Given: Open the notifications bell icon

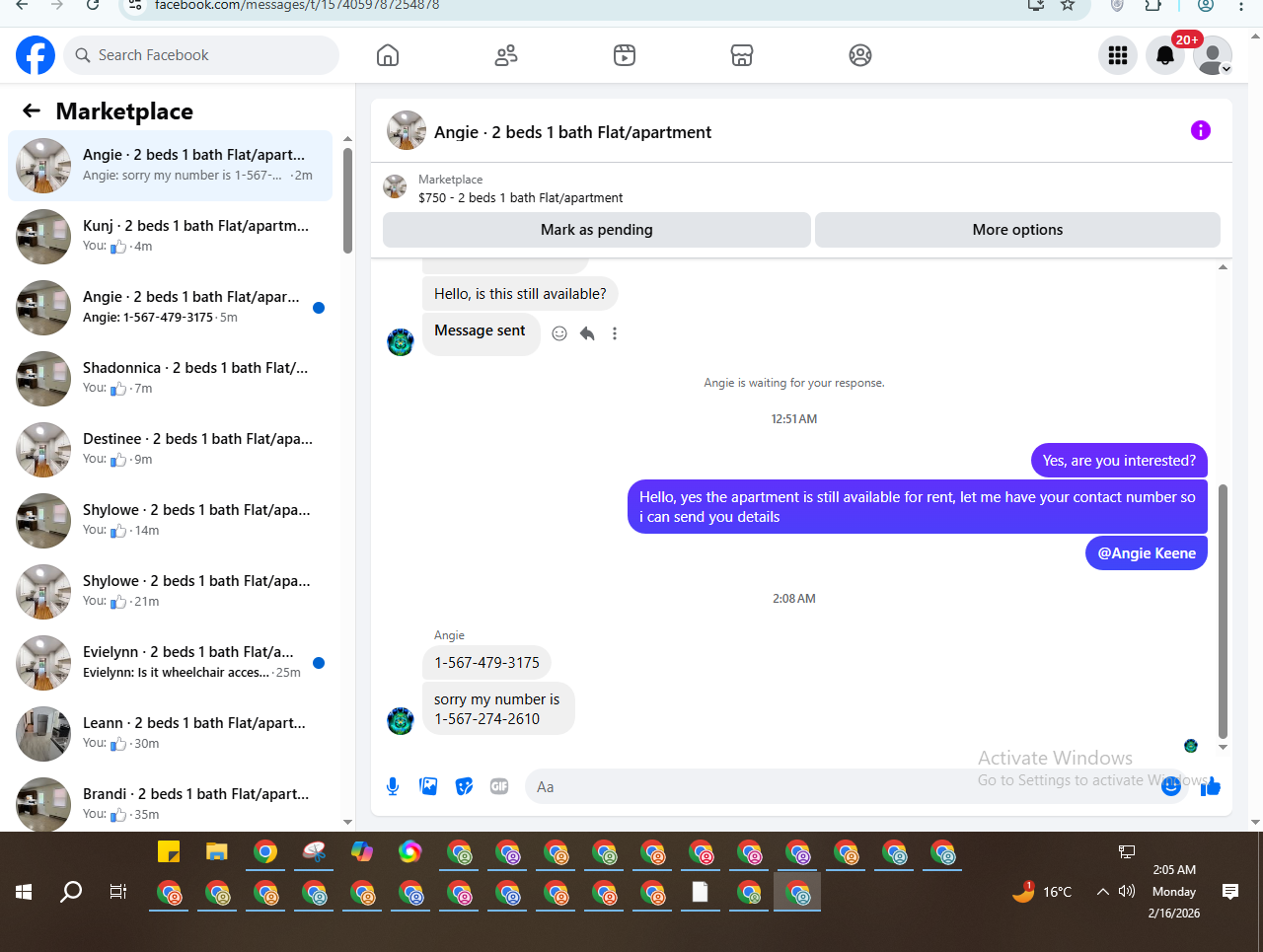Looking at the screenshot, I should 1165,55.
